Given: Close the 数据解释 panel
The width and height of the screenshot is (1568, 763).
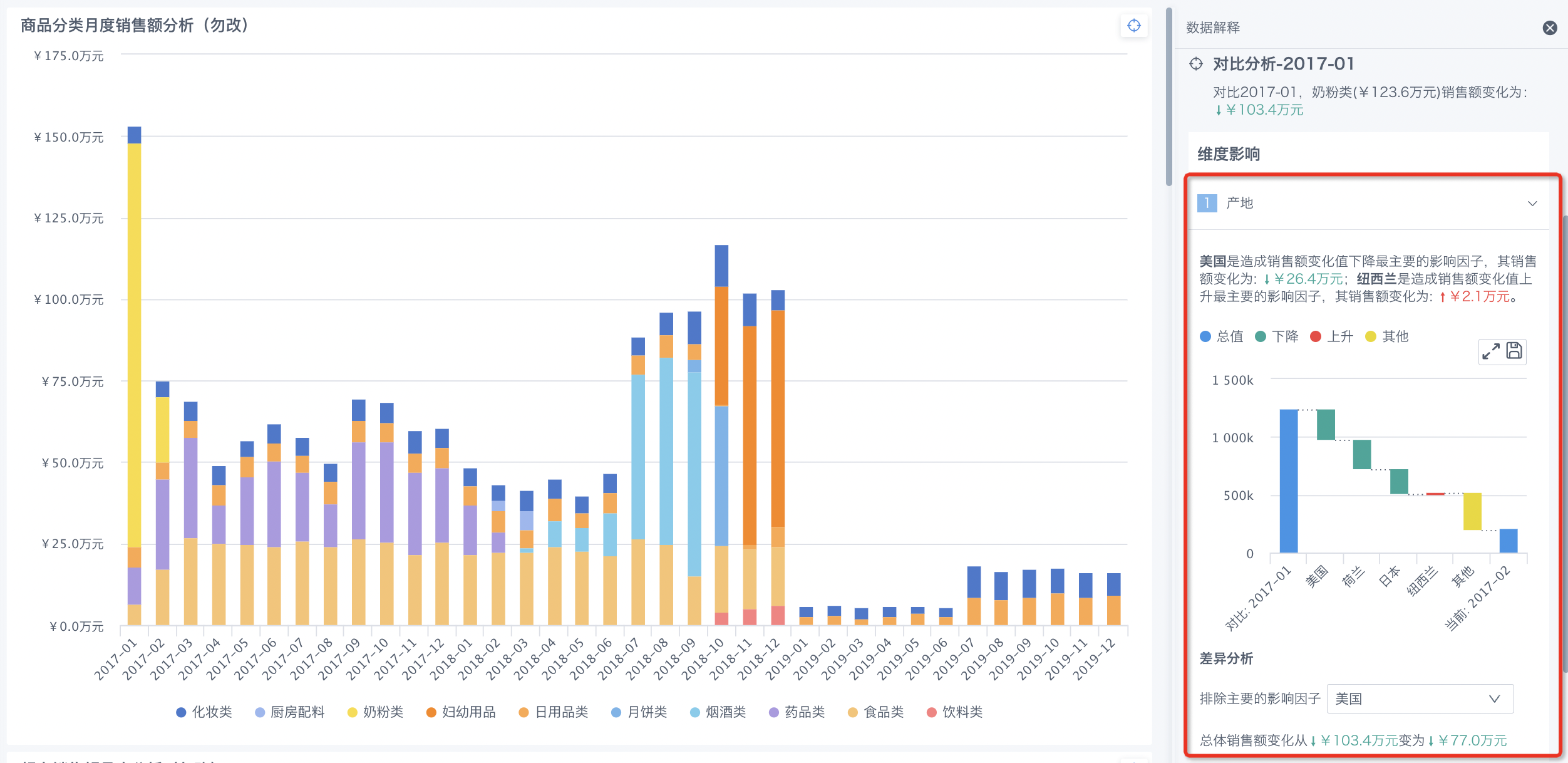Looking at the screenshot, I should pyautogui.click(x=1549, y=28).
